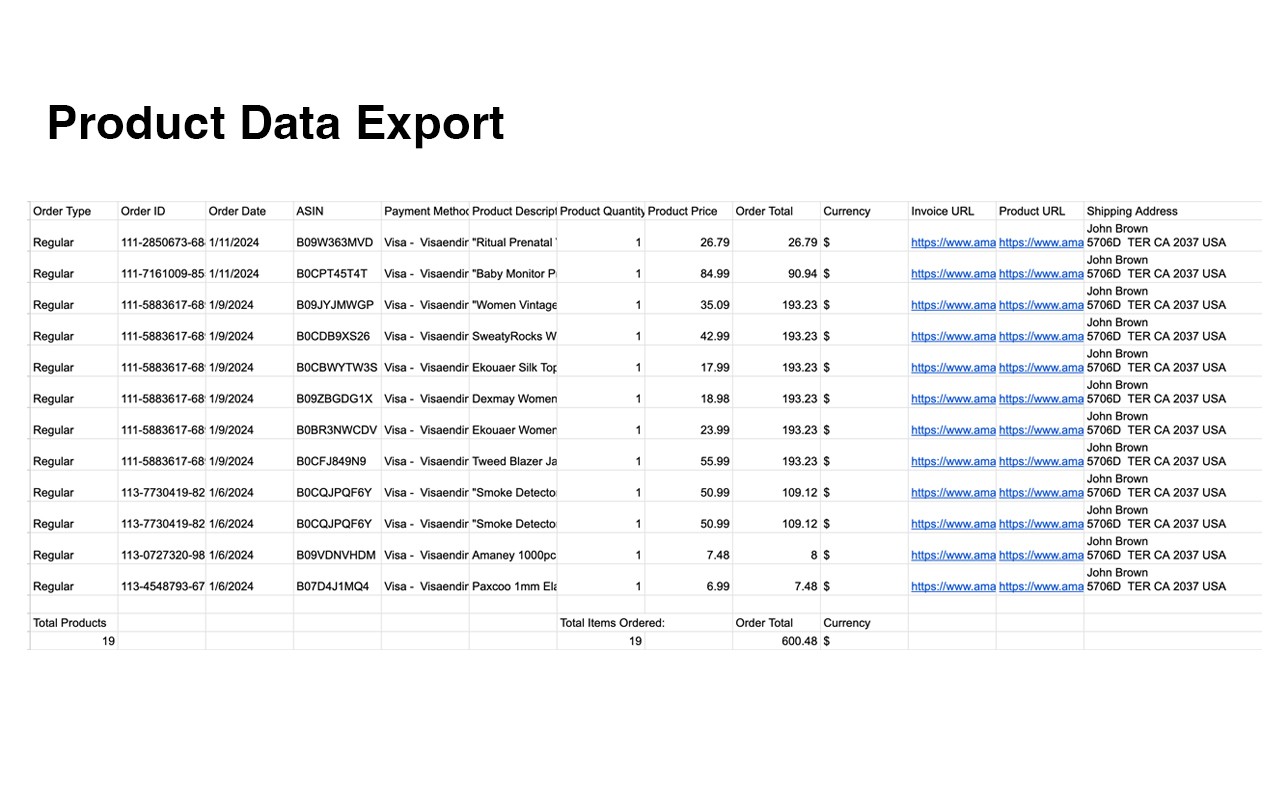This screenshot has width=1280, height=800.
Task: Click the 'Total Products' label
Action: [x=70, y=623]
